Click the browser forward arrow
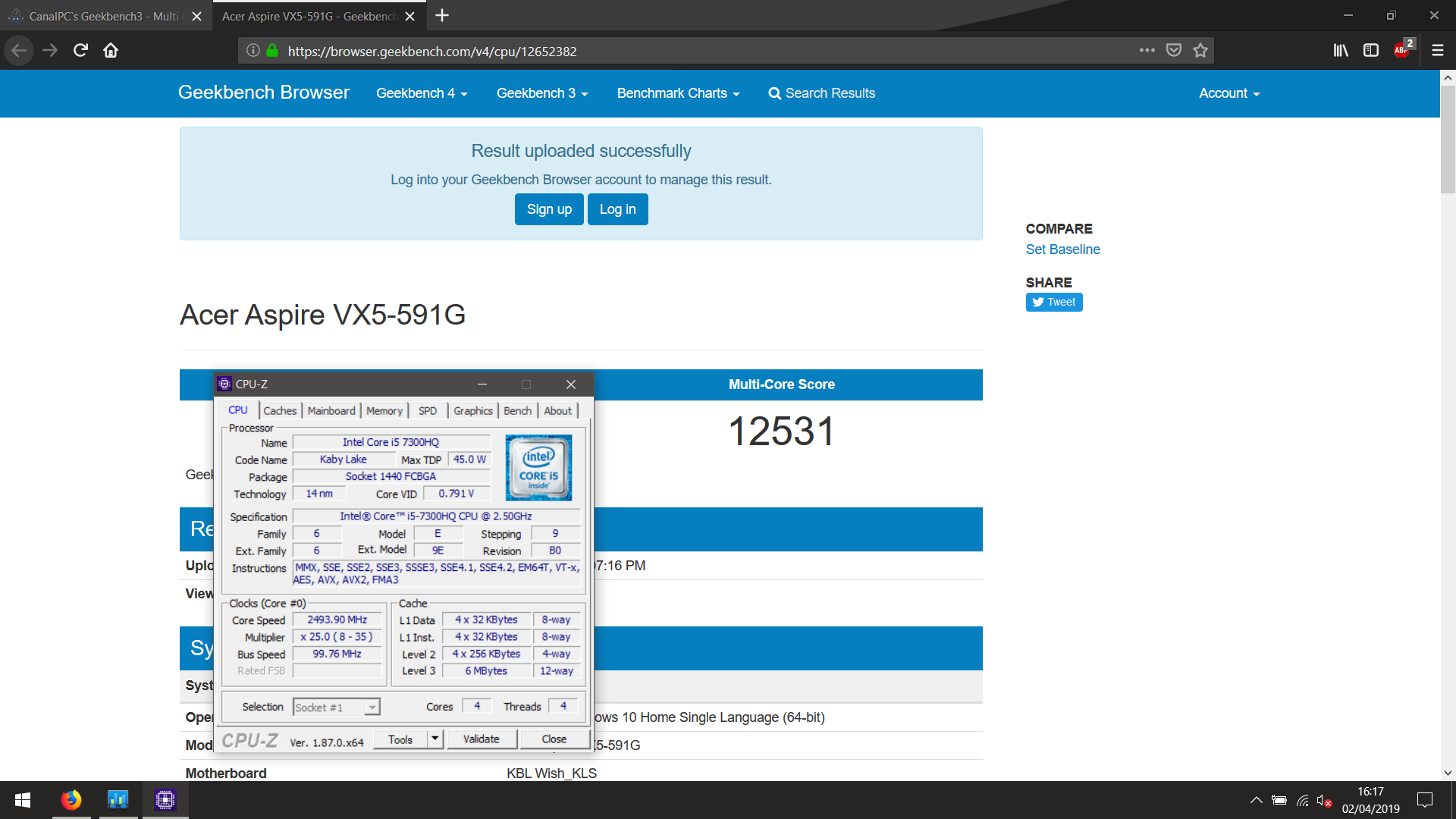1456x819 pixels. pos(50,51)
